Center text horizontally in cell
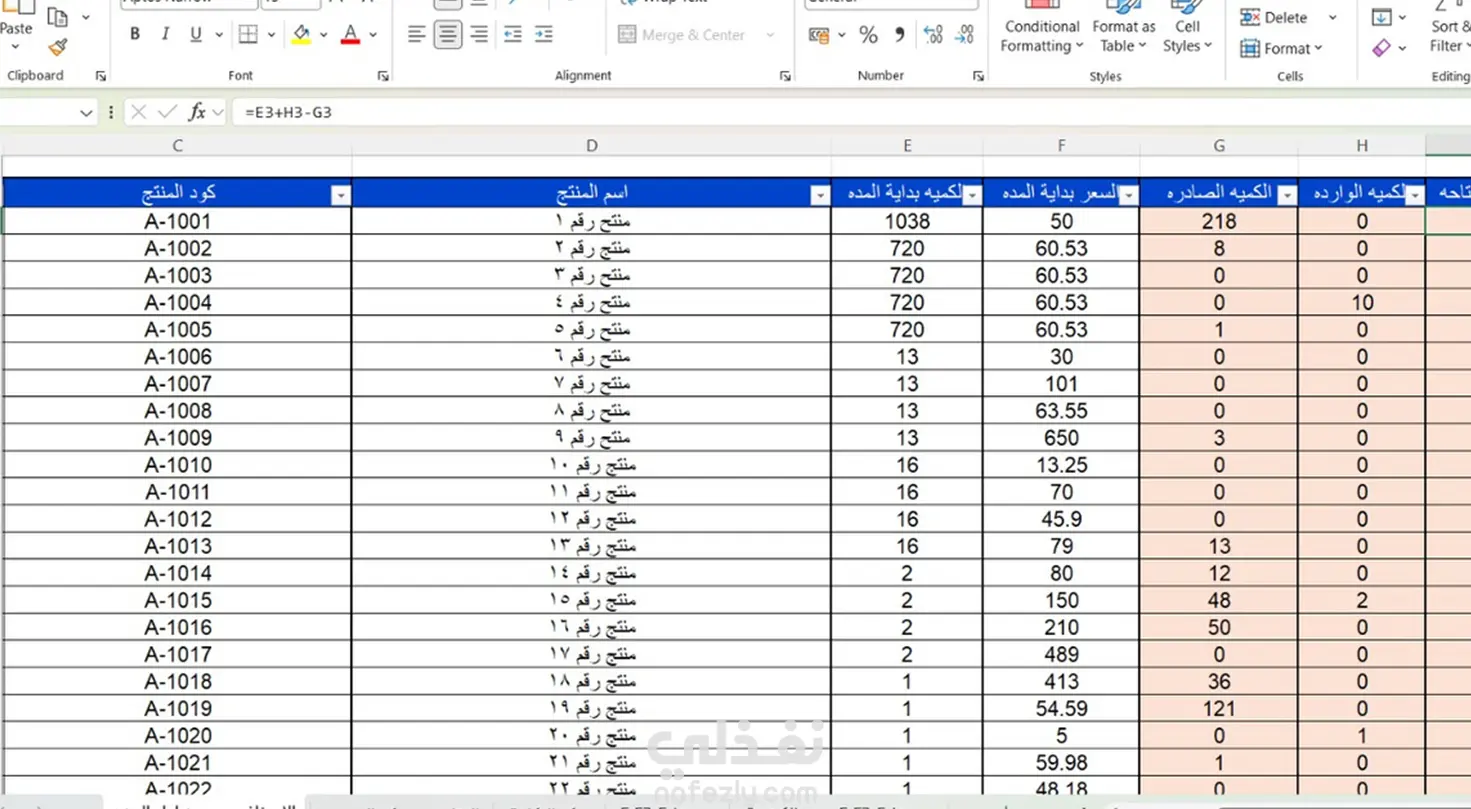This screenshot has width=1471, height=809. (447, 35)
